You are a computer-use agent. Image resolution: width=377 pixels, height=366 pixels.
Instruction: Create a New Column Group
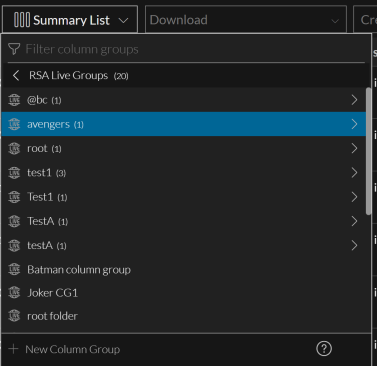64,349
